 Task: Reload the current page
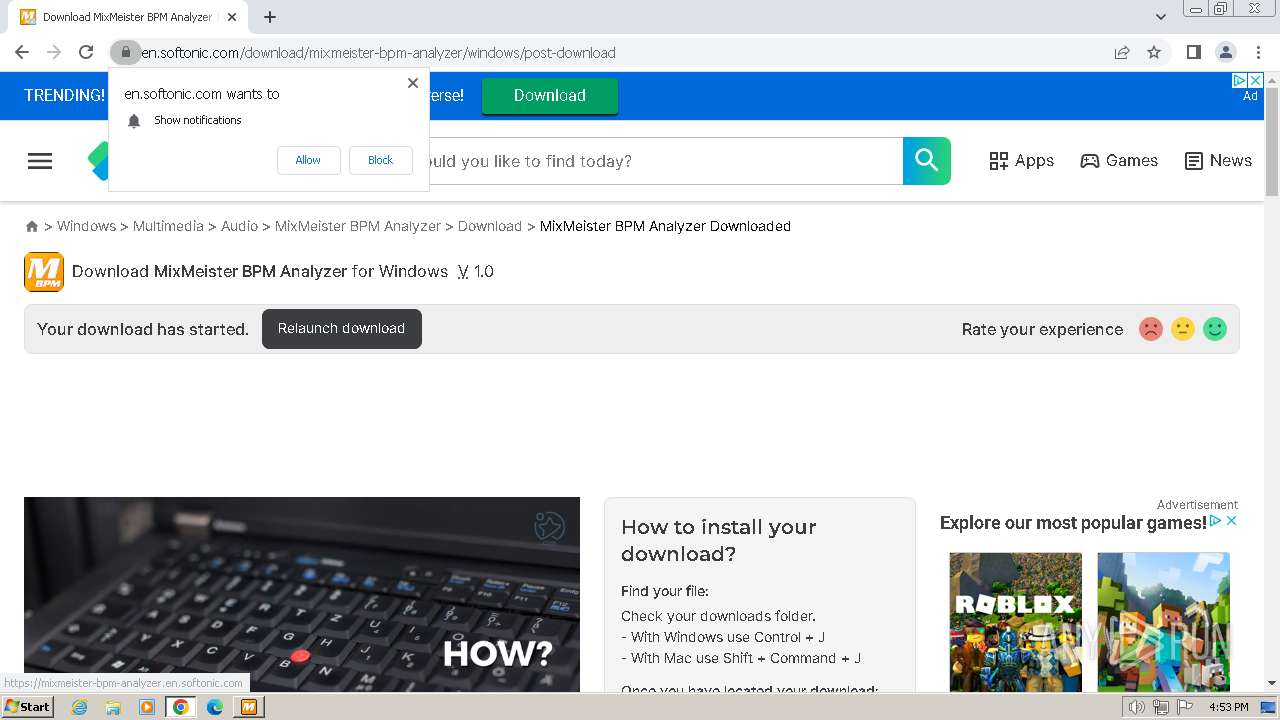[x=86, y=52]
